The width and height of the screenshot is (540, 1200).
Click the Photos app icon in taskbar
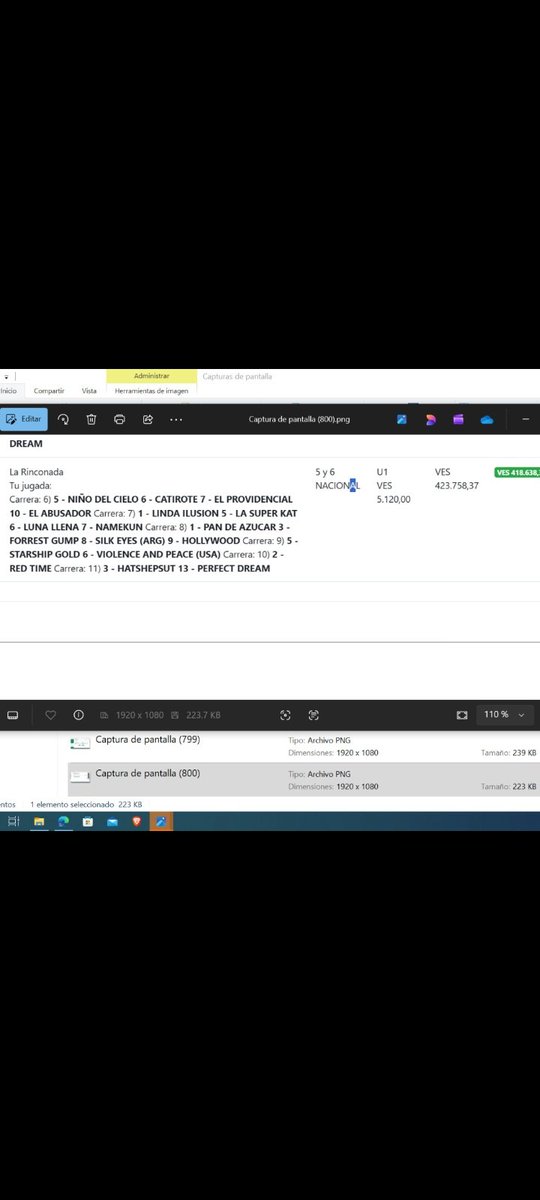coord(161,821)
